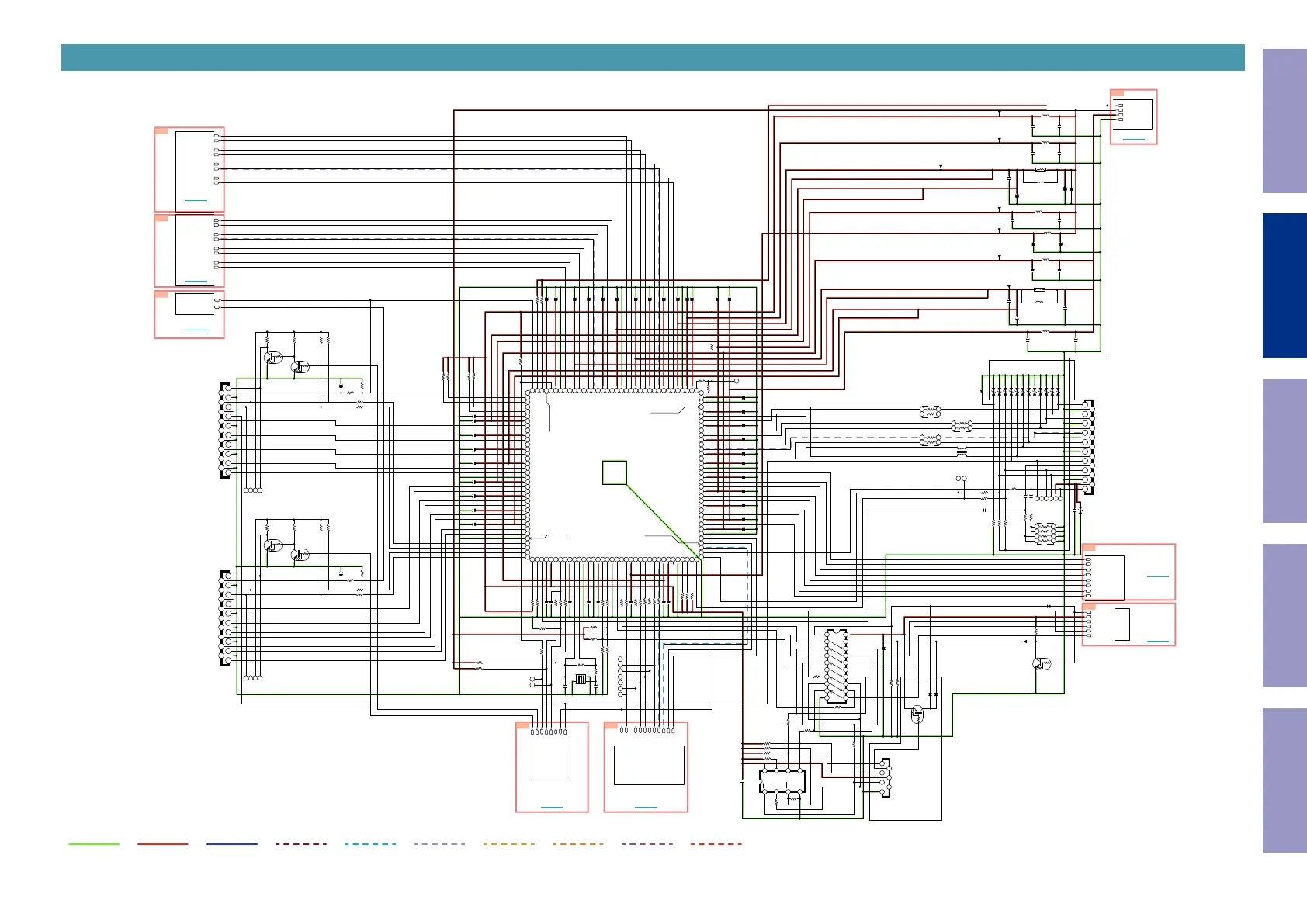Open the link in the top-right connector box

click(1133, 139)
